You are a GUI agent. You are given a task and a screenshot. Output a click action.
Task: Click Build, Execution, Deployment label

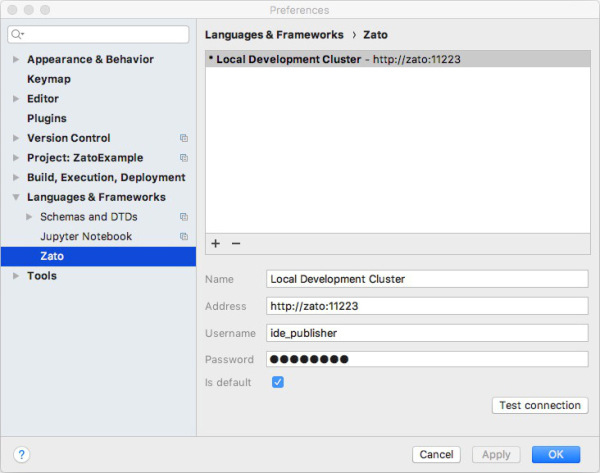pyautogui.click(x=106, y=178)
